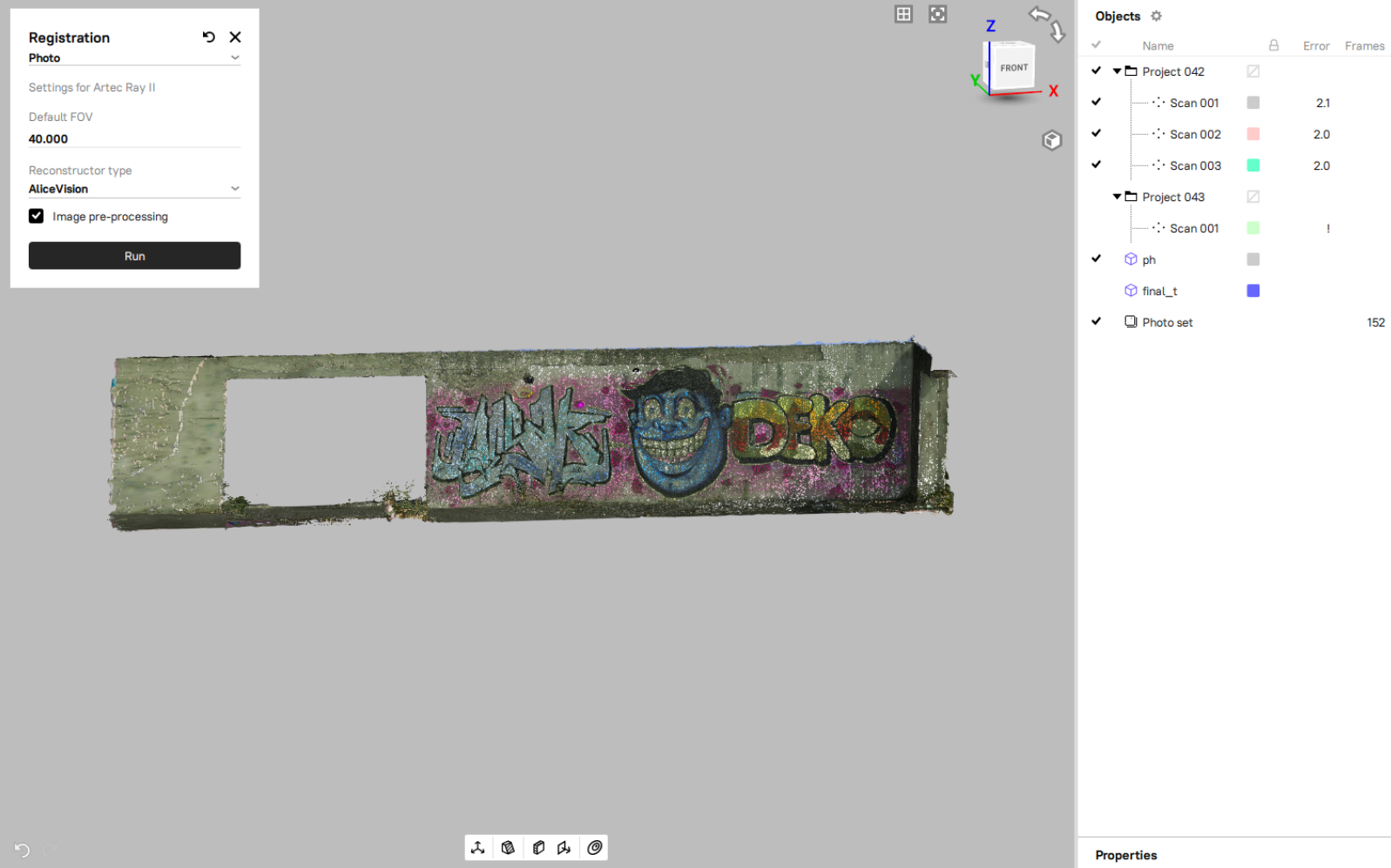
Task: Click the Photo set item icon
Action: 1131,322
